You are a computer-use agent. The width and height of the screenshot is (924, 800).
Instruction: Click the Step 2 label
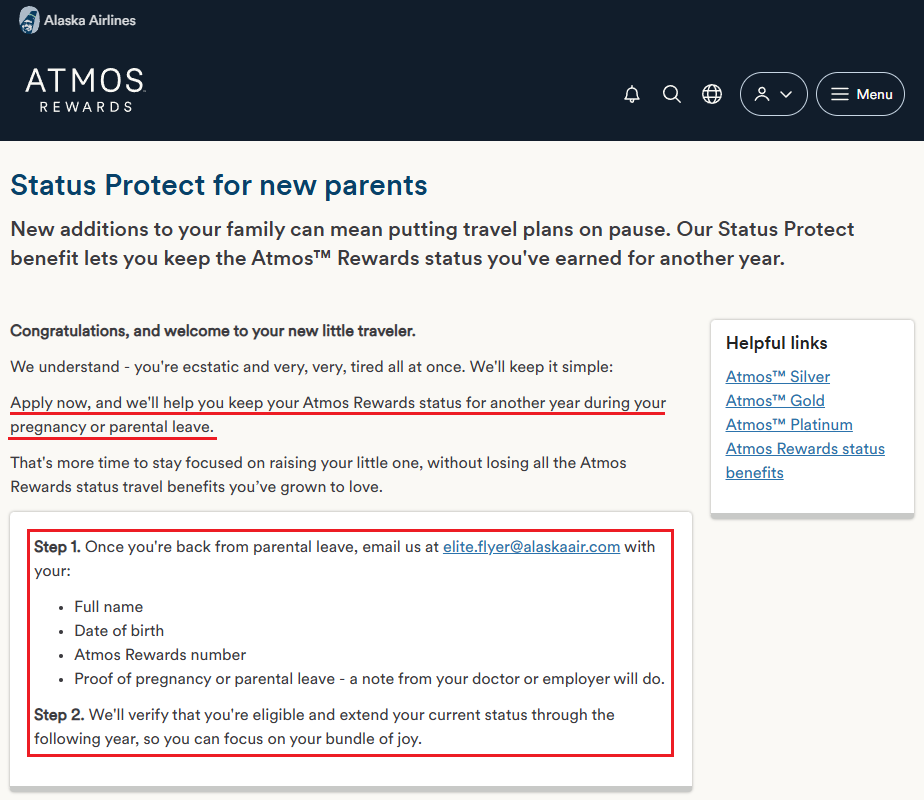coord(58,715)
